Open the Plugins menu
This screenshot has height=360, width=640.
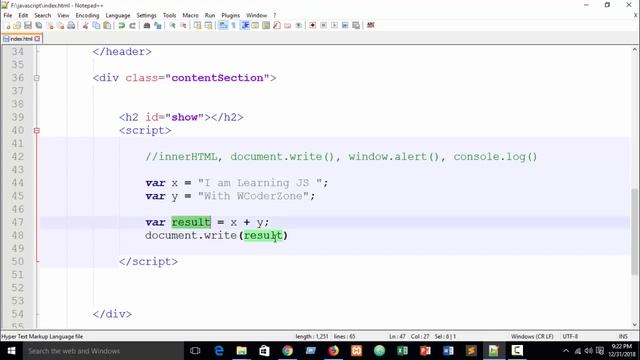click(x=231, y=16)
